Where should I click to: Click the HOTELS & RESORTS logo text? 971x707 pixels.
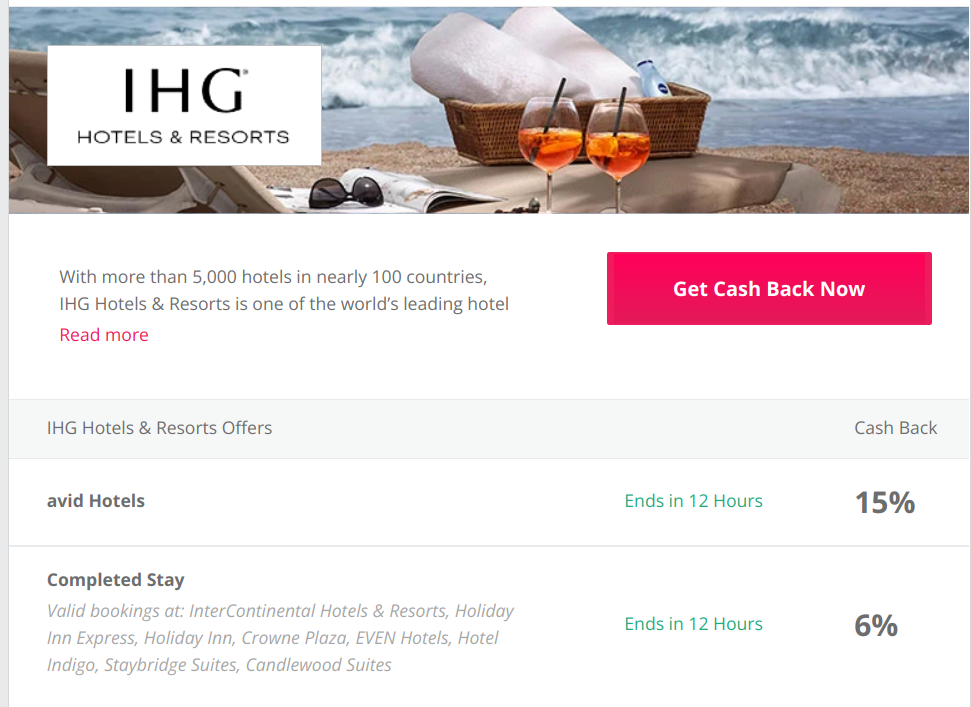(x=183, y=137)
